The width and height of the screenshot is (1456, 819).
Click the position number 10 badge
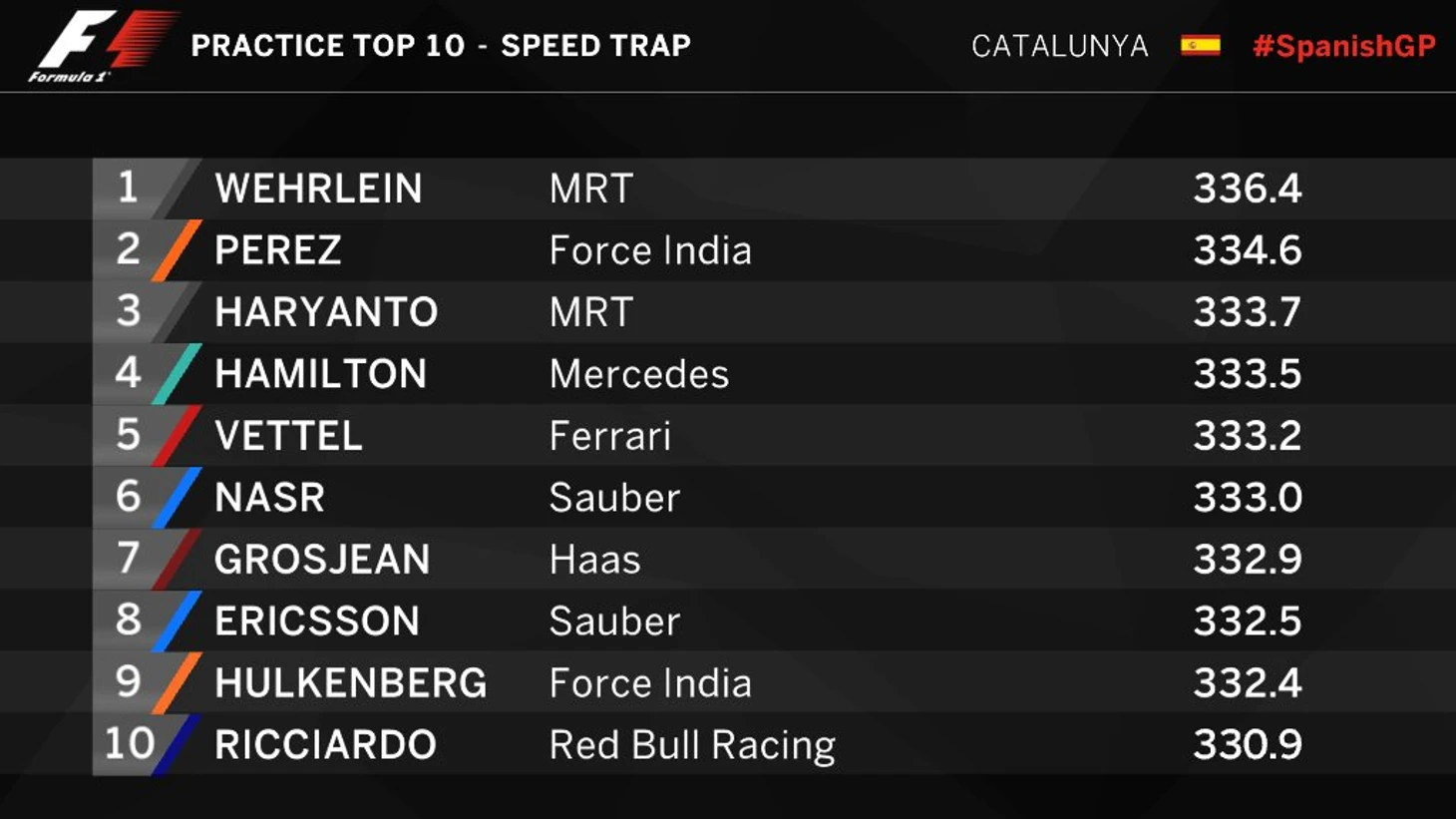(x=130, y=744)
